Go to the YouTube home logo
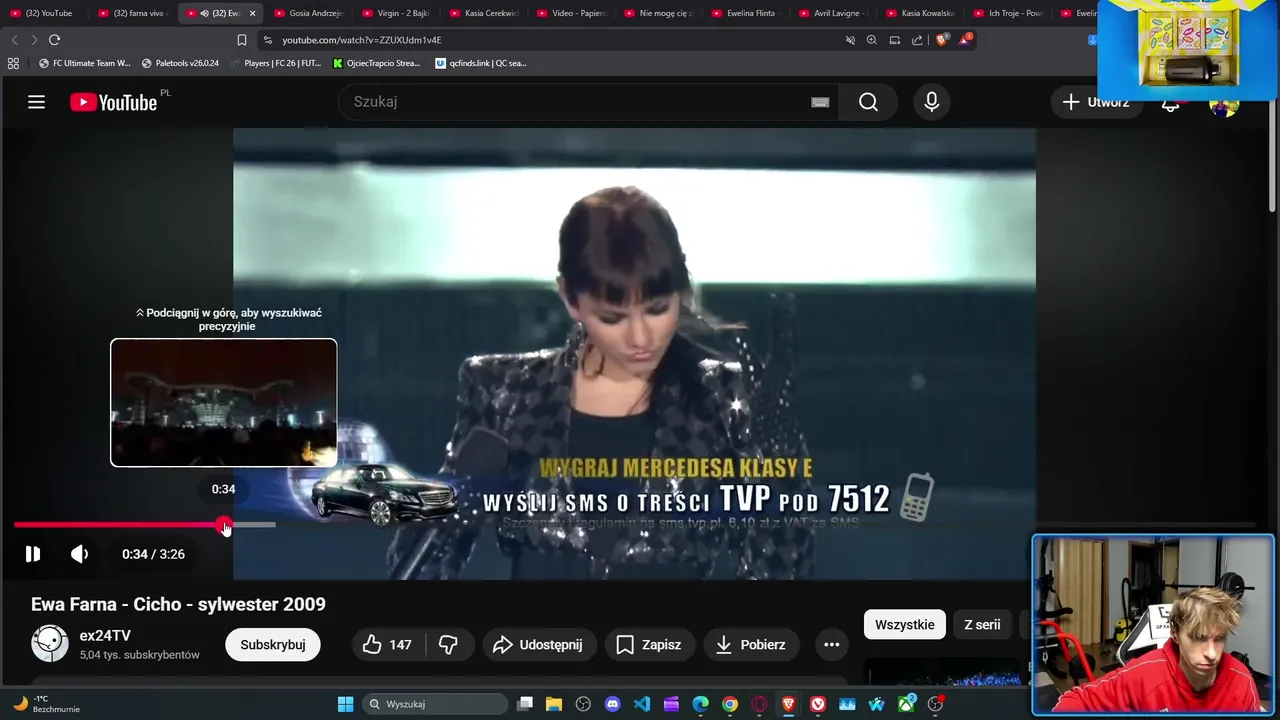This screenshot has height=720, width=1280. coord(113,102)
